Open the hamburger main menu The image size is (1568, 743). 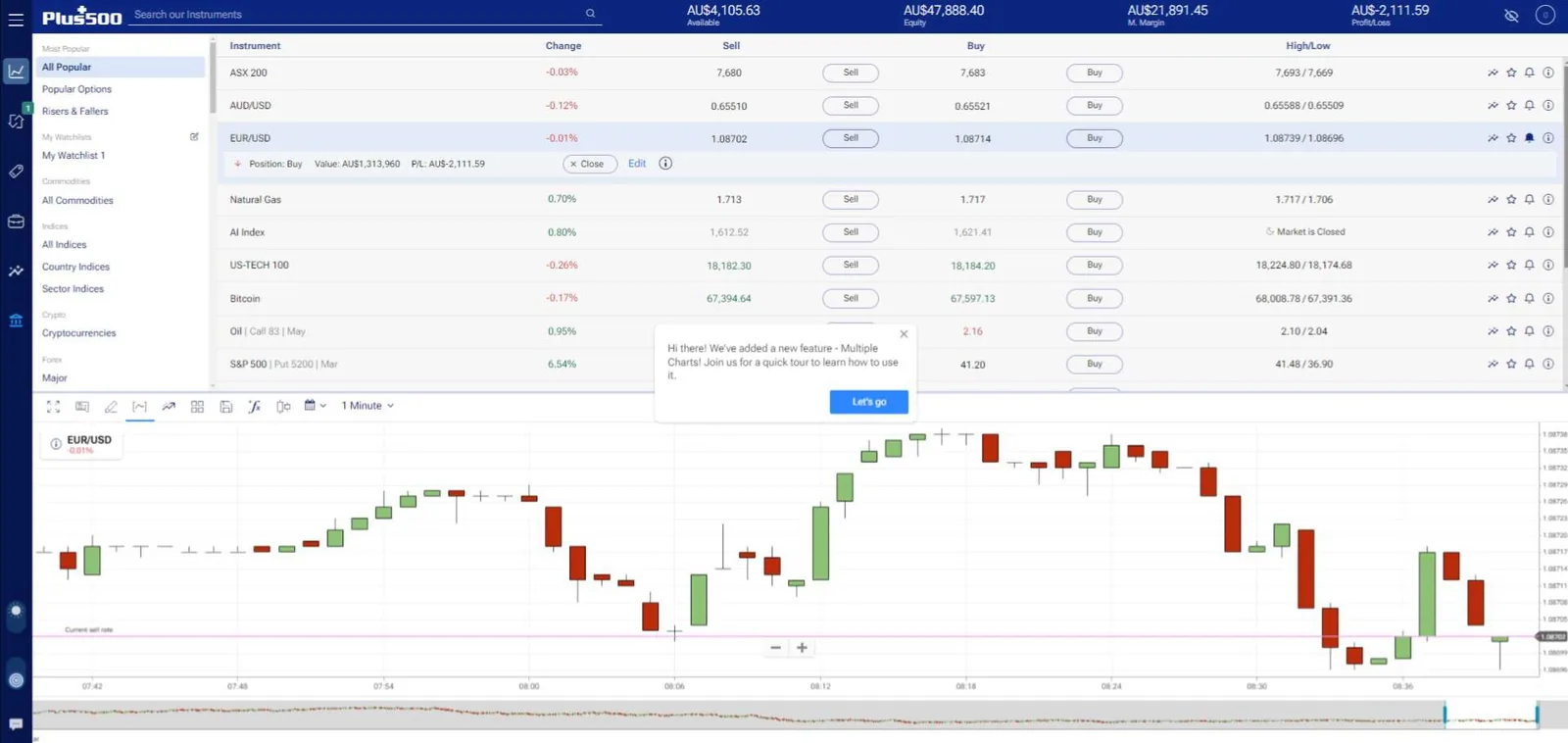coord(16,19)
